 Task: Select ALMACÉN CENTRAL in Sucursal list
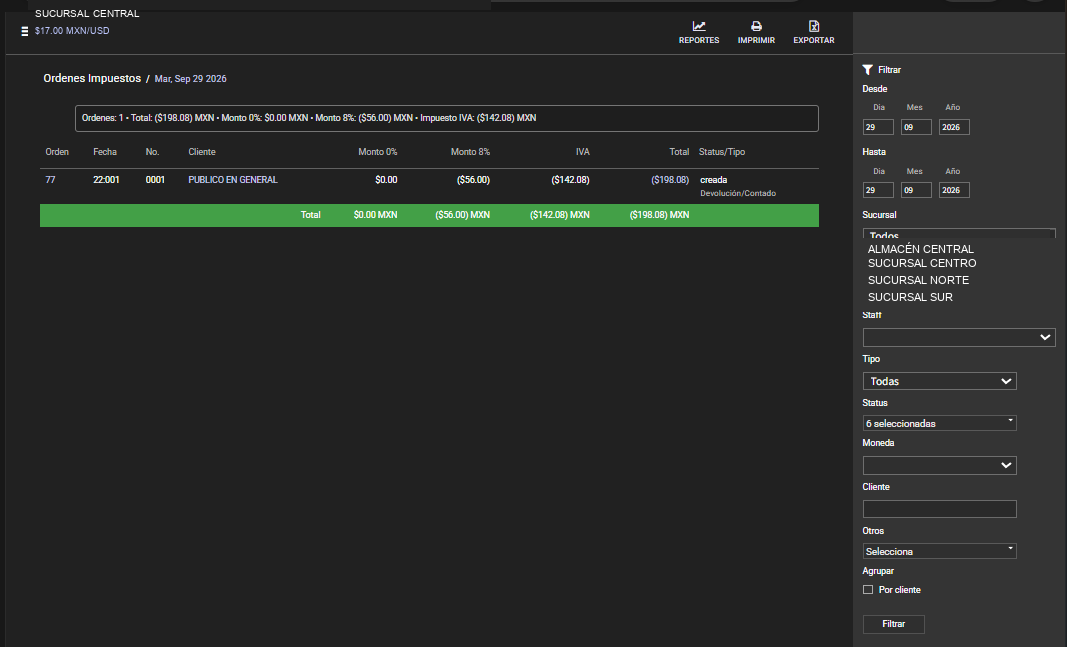click(921, 249)
